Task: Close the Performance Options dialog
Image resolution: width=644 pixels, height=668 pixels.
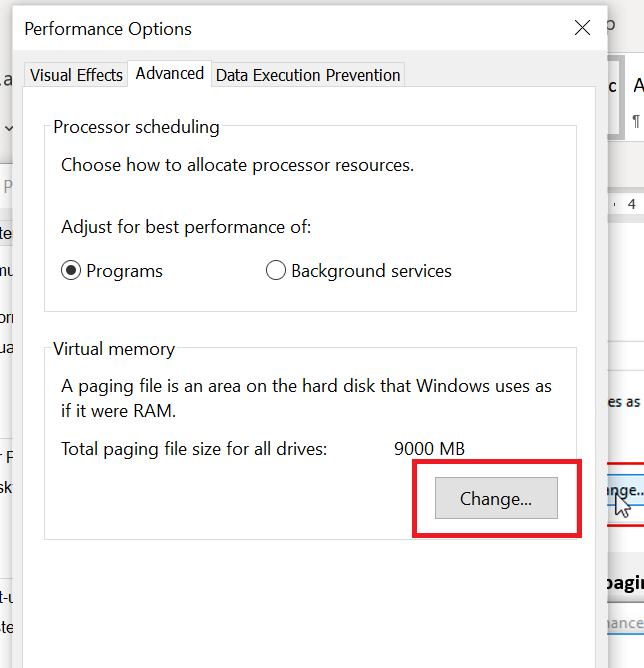Action: (x=582, y=28)
